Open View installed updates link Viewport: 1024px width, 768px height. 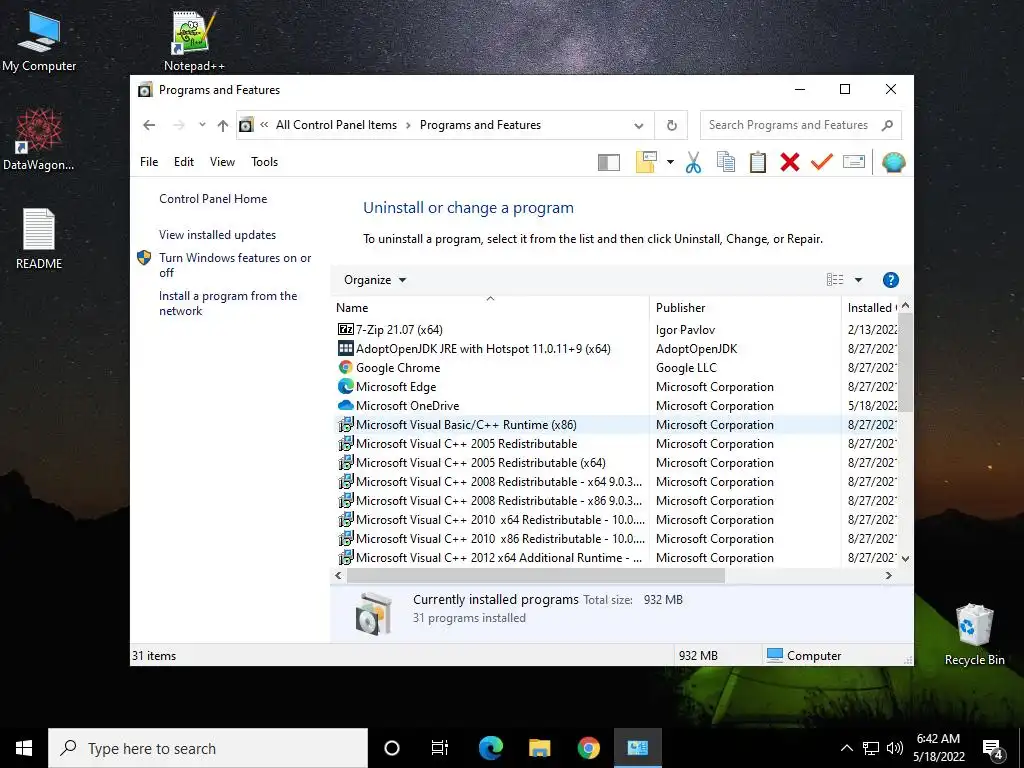click(217, 235)
